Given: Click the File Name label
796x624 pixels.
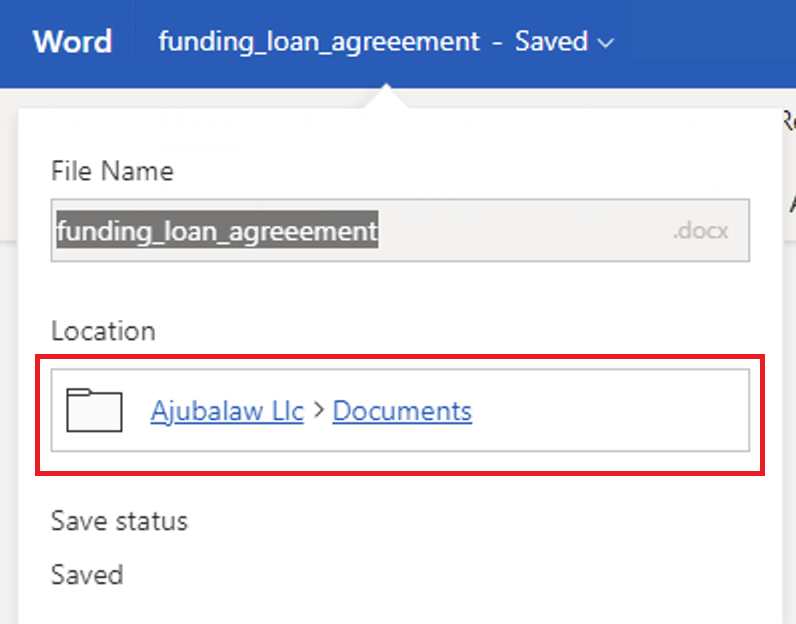Looking at the screenshot, I should 112,171.
